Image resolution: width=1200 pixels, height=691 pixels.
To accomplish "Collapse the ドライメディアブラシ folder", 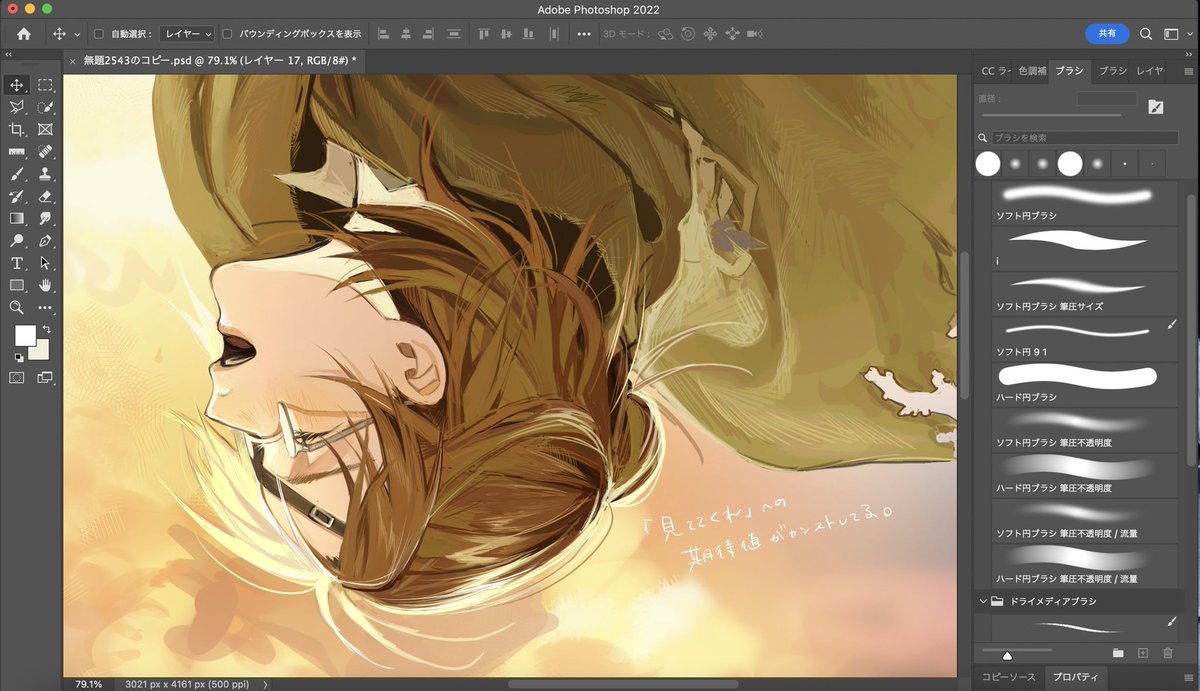I will pyautogui.click(x=982, y=601).
